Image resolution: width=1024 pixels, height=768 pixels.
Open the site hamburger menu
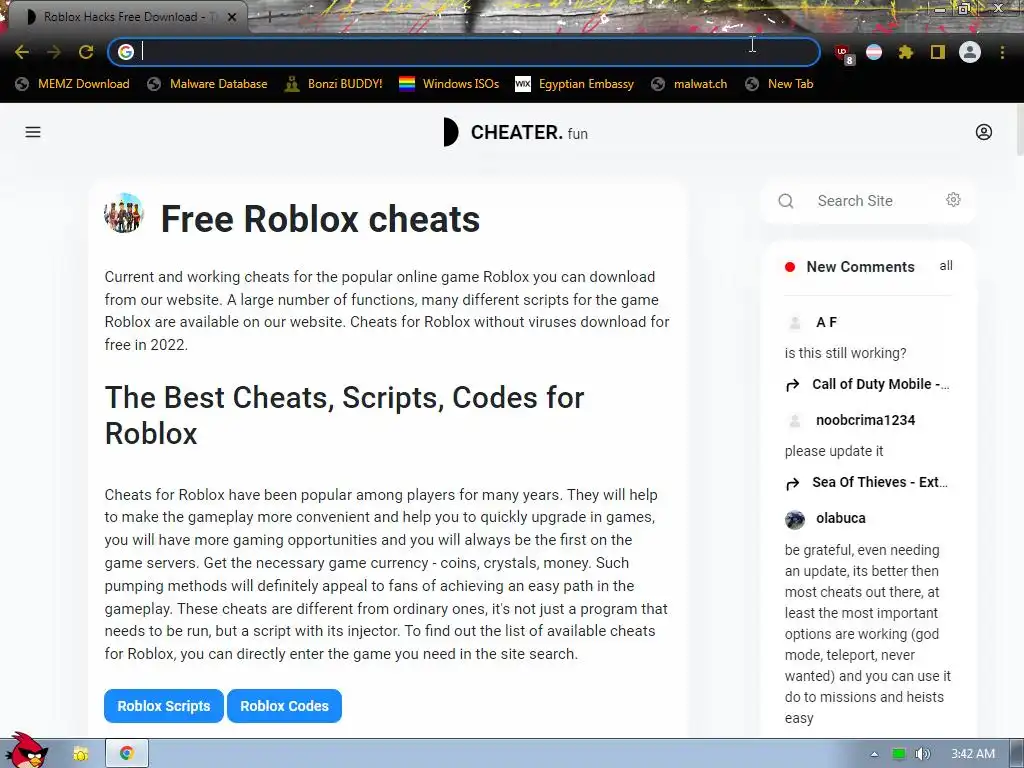pos(33,132)
